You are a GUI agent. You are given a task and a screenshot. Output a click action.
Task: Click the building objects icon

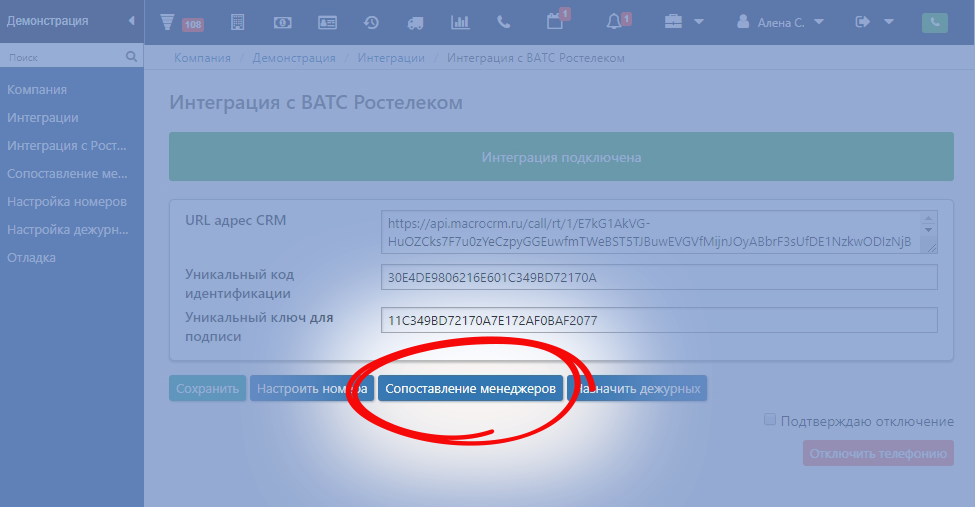[x=237, y=22]
